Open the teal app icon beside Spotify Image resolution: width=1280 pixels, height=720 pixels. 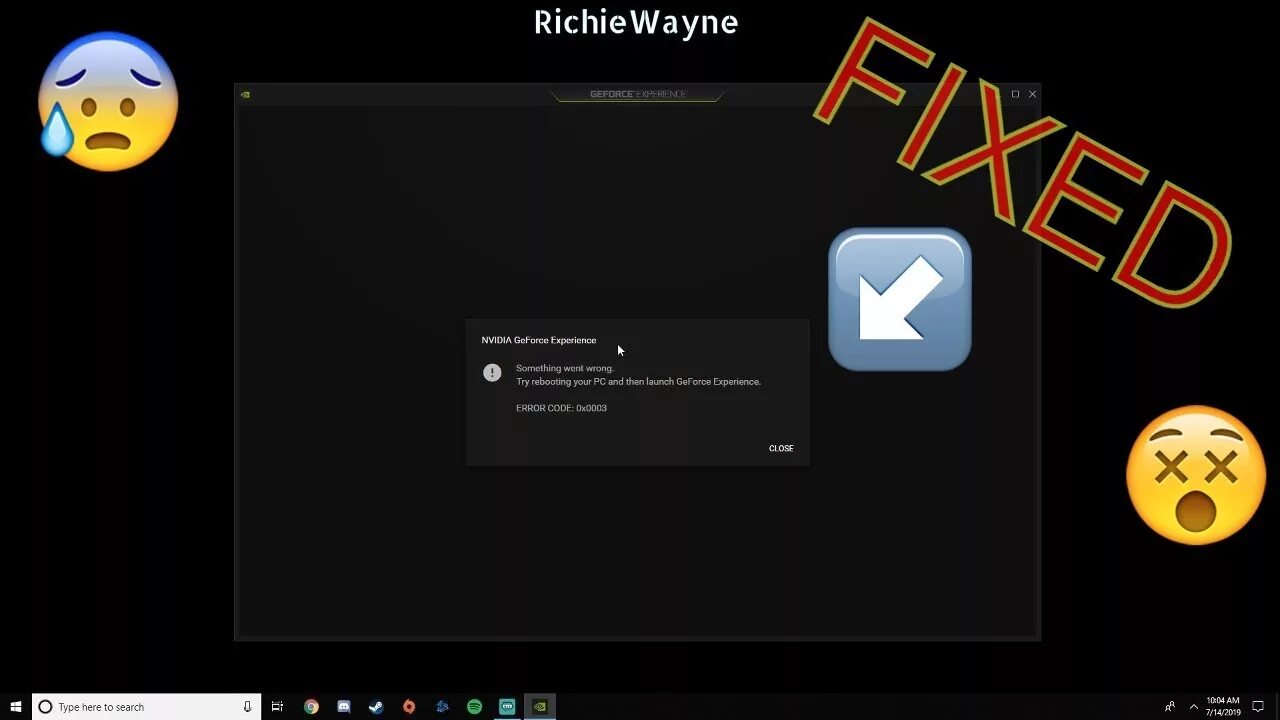pyautogui.click(x=507, y=707)
